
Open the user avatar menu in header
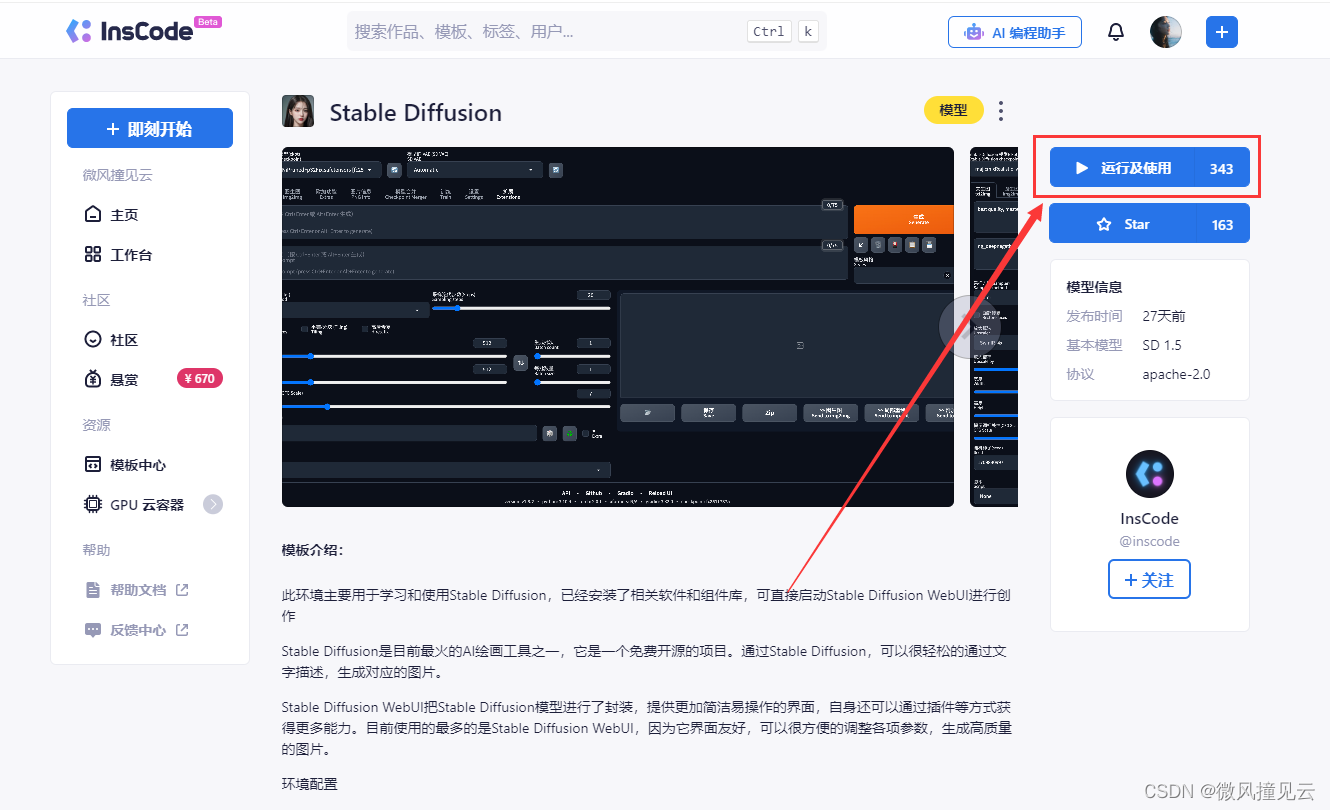(1166, 32)
